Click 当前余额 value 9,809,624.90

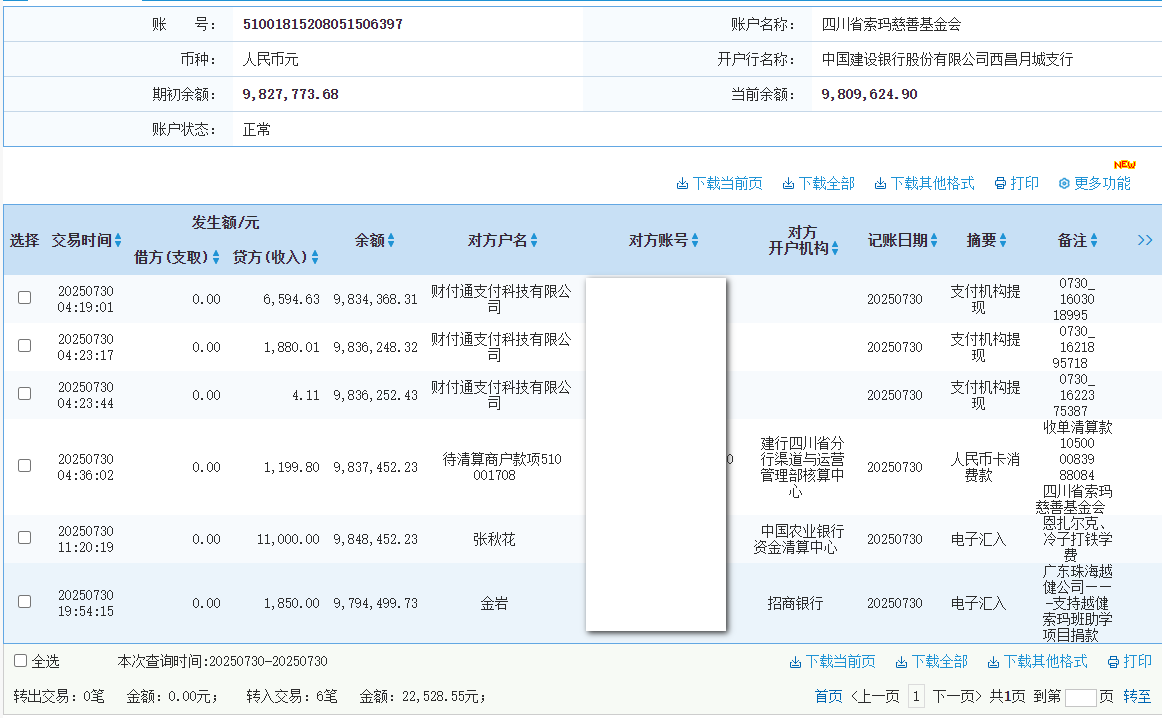[x=869, y=94]
